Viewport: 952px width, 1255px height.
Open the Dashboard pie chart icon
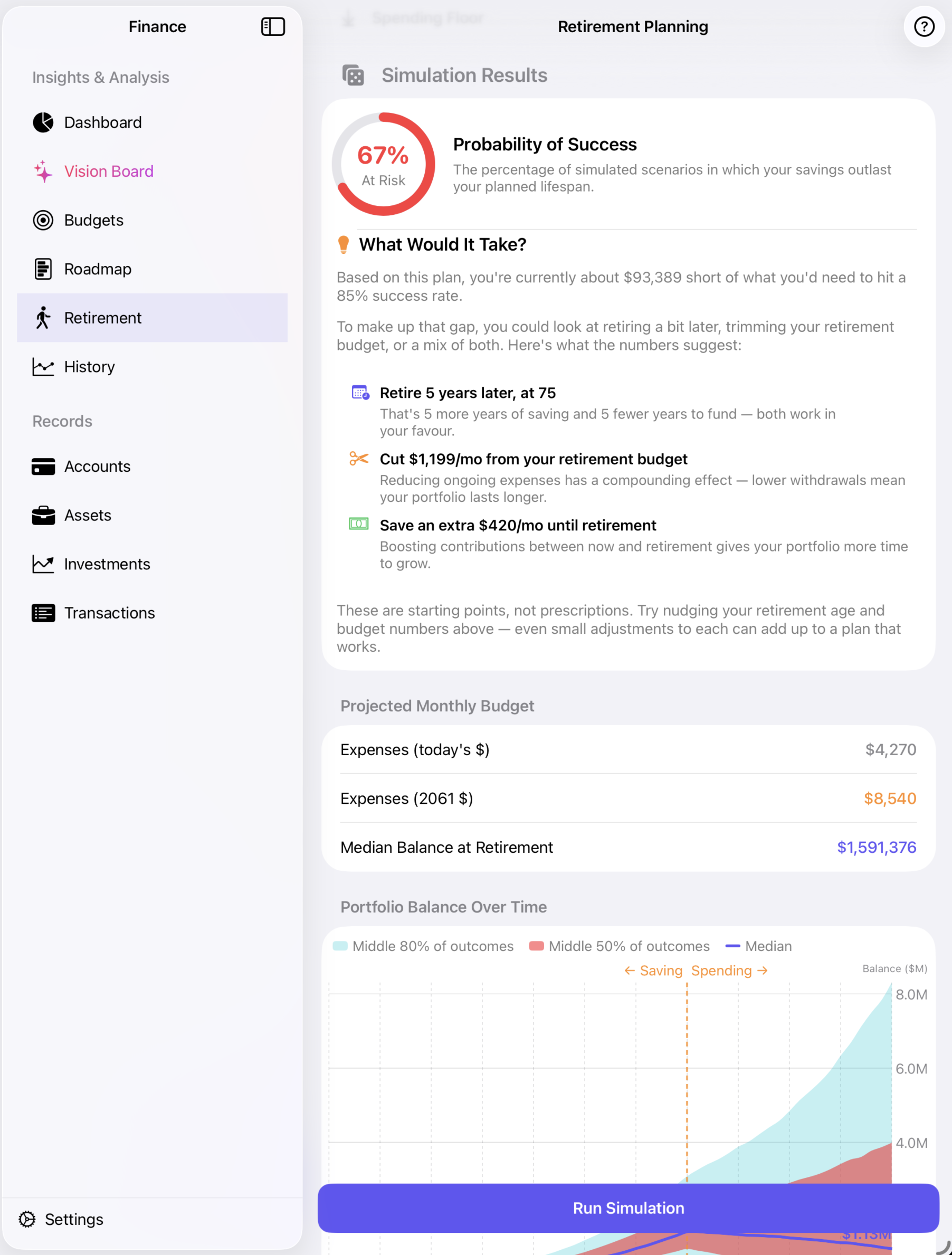(x=43, y=122)
